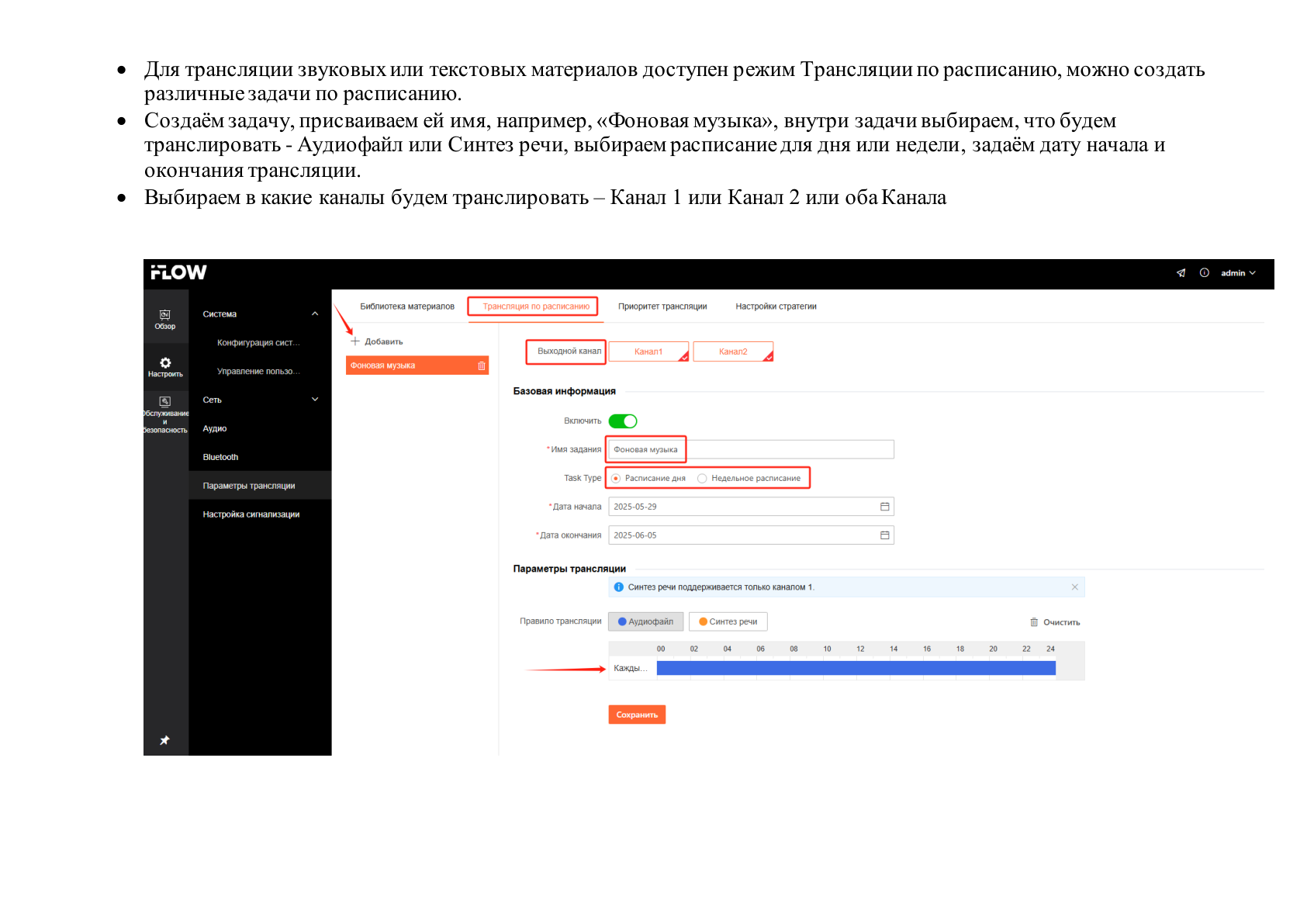Screen dimensions: 1307x924
Task: Click the FLOW logo
Action: (x=178, y=272)
